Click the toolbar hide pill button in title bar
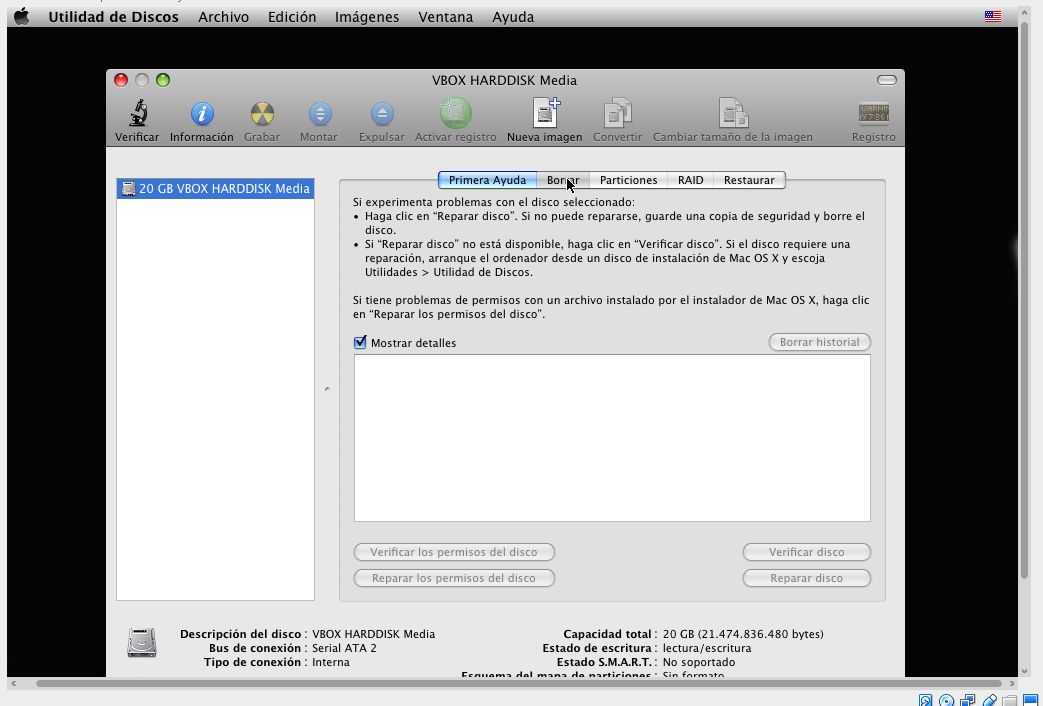Screen dimensions: 1043x706 (887, 80)
